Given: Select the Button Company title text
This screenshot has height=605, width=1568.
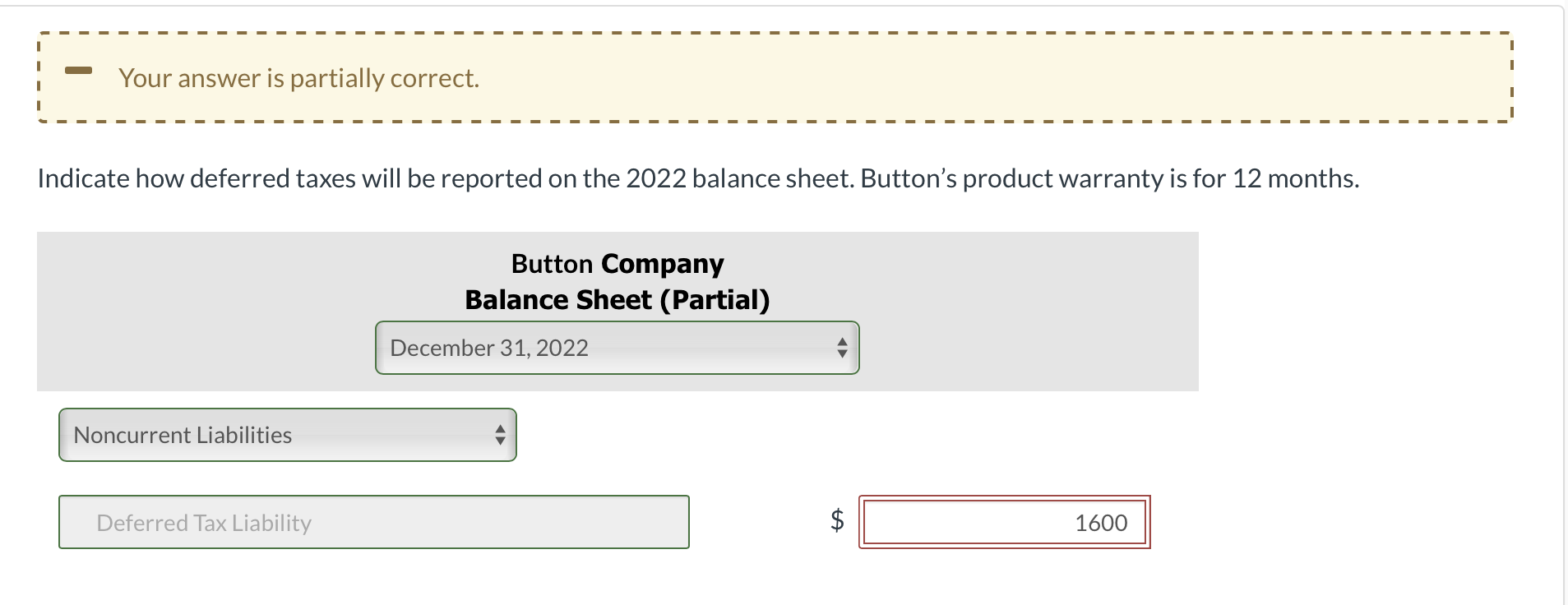Looking at the screenshot, I should [x=617, y=263].
